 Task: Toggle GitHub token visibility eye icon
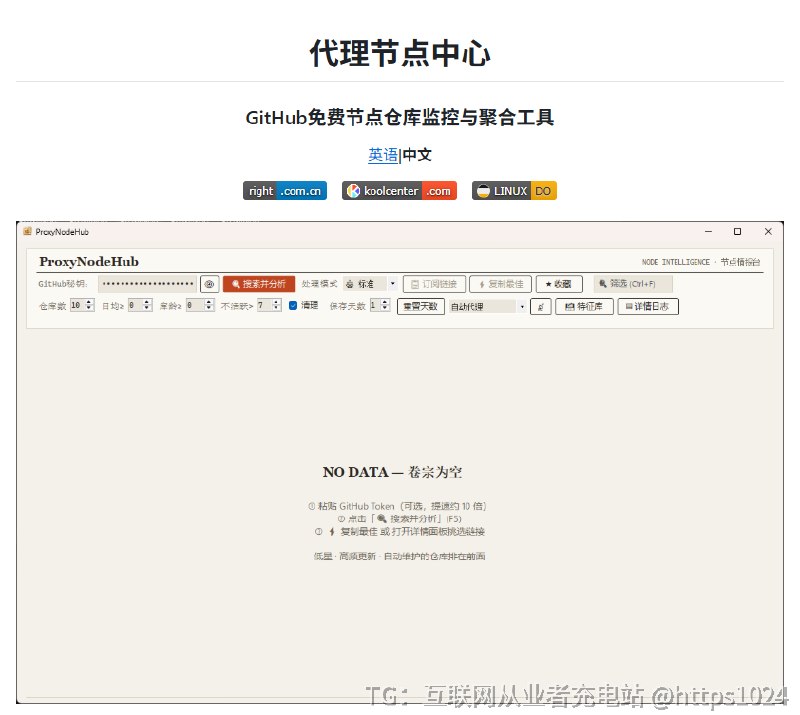tap(209, 284)
